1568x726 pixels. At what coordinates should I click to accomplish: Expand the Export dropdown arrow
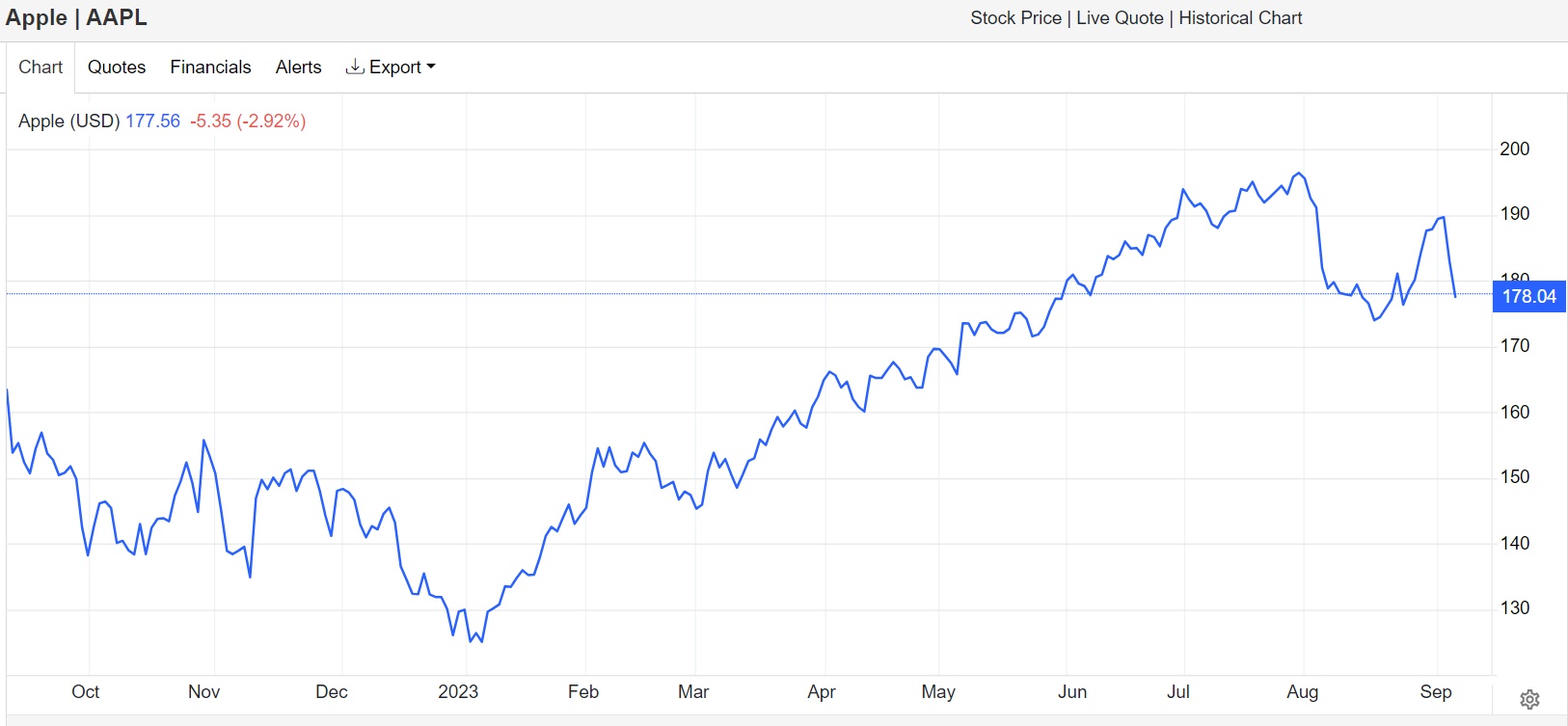431,67
